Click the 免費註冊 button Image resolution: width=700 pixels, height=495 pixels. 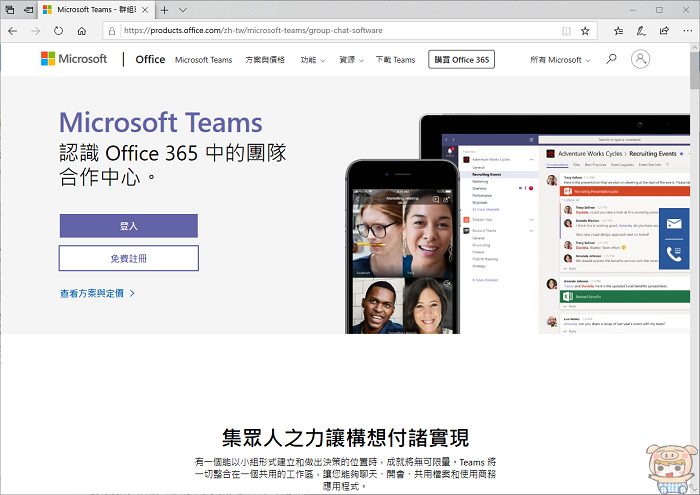click(x=128, y=258)
